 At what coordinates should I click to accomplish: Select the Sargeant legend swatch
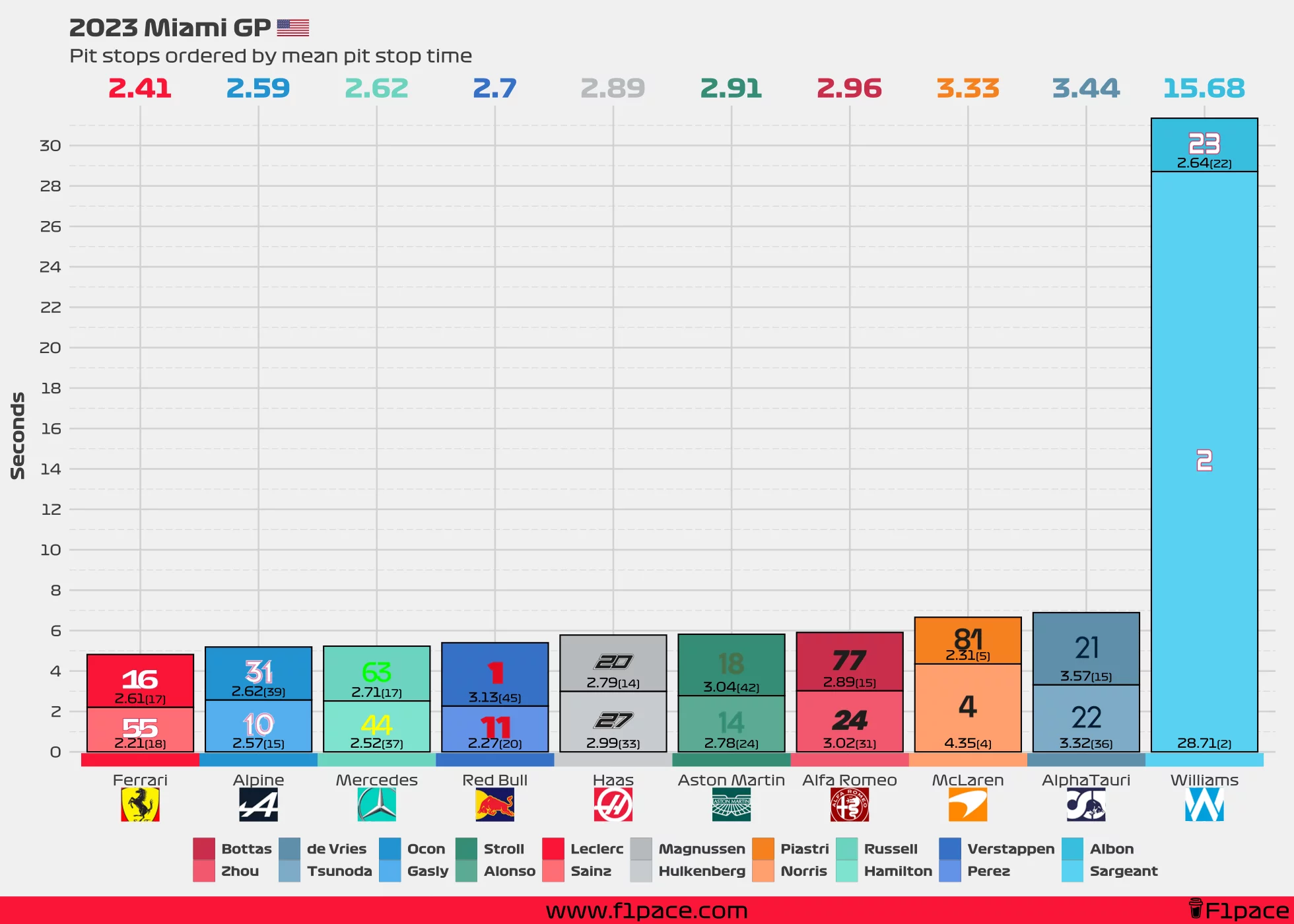tap(1073, 871)
